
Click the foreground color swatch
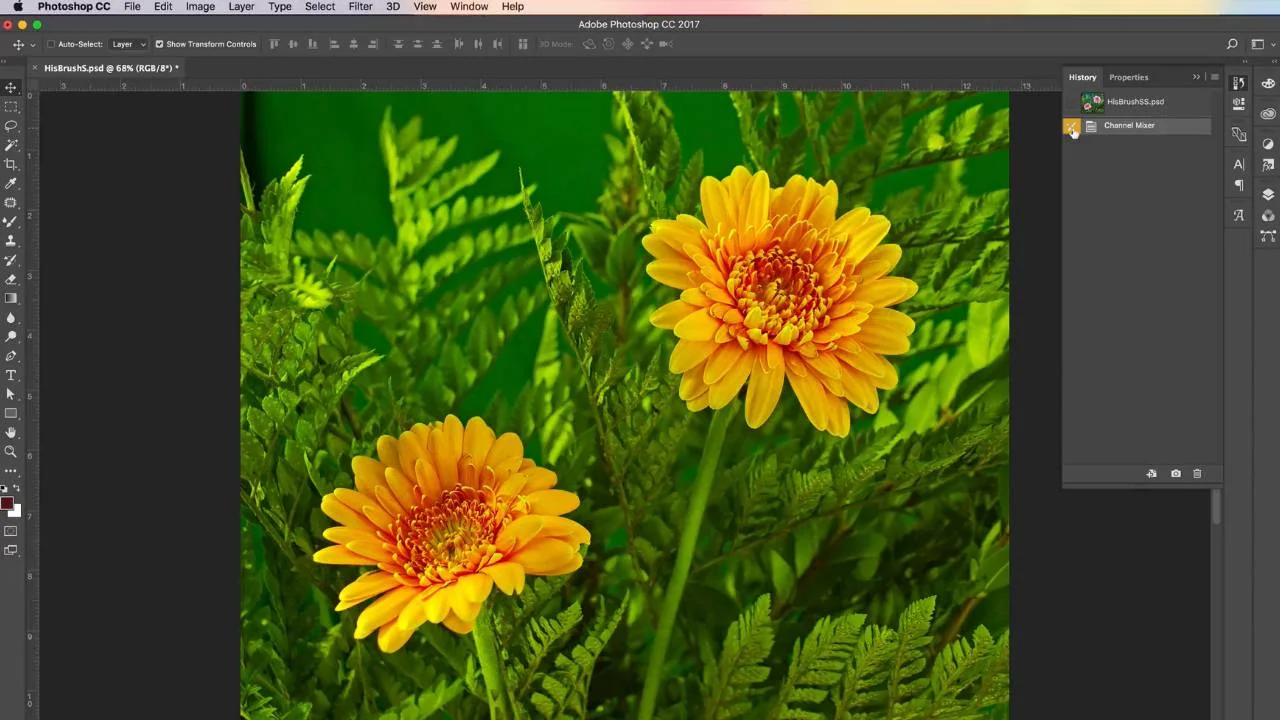[7, 503]
